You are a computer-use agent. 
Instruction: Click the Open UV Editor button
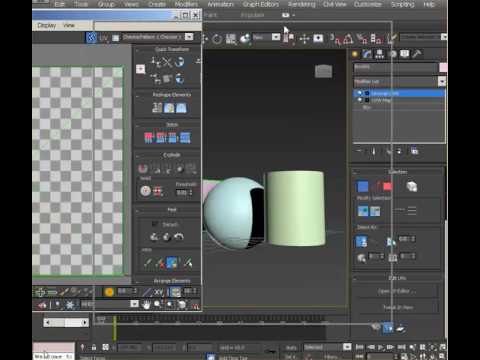(x=397, y=291)
